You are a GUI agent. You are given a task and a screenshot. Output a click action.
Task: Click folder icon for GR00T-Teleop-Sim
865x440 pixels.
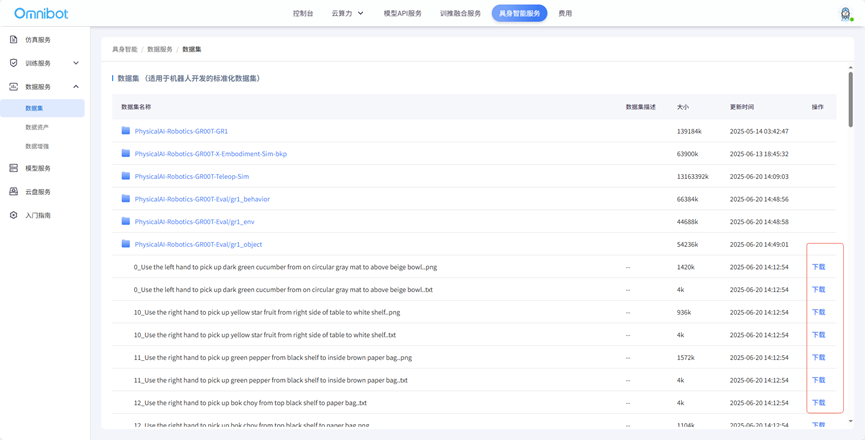[126, 176]
